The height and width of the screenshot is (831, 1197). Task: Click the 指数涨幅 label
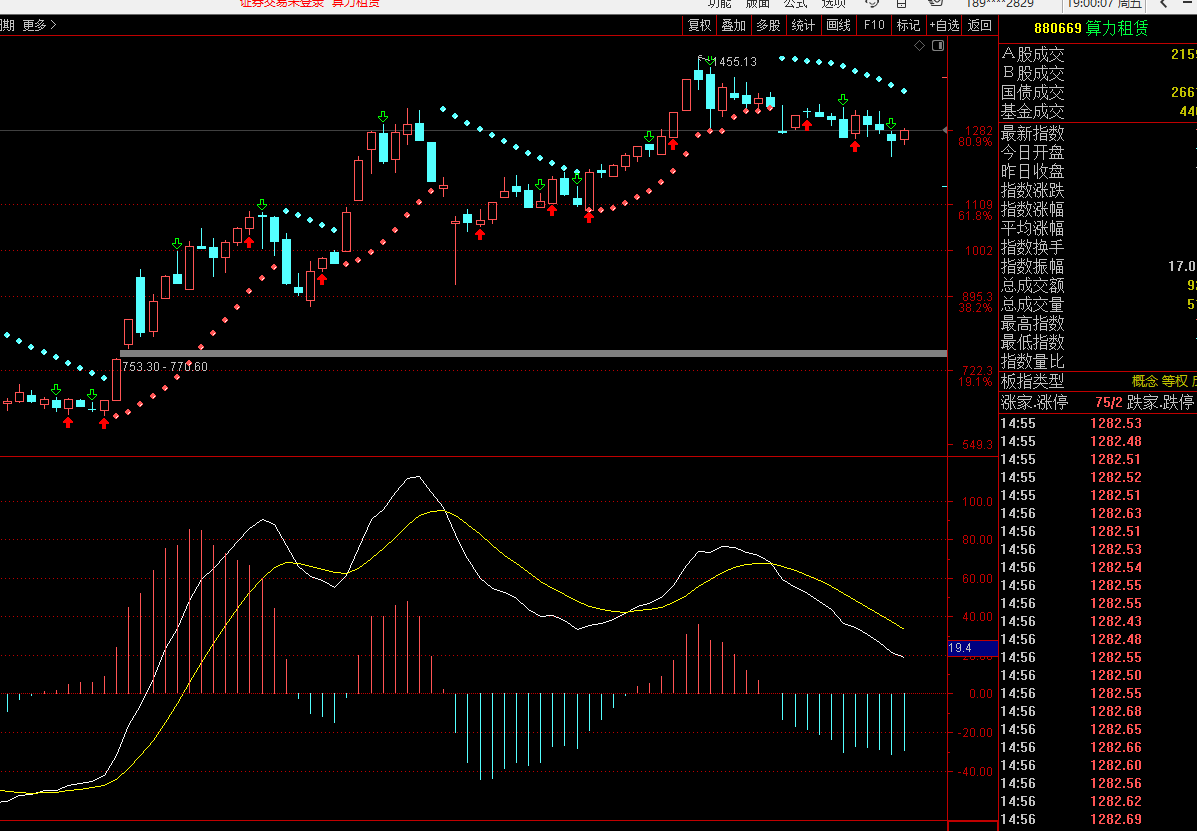point(1032,210)
